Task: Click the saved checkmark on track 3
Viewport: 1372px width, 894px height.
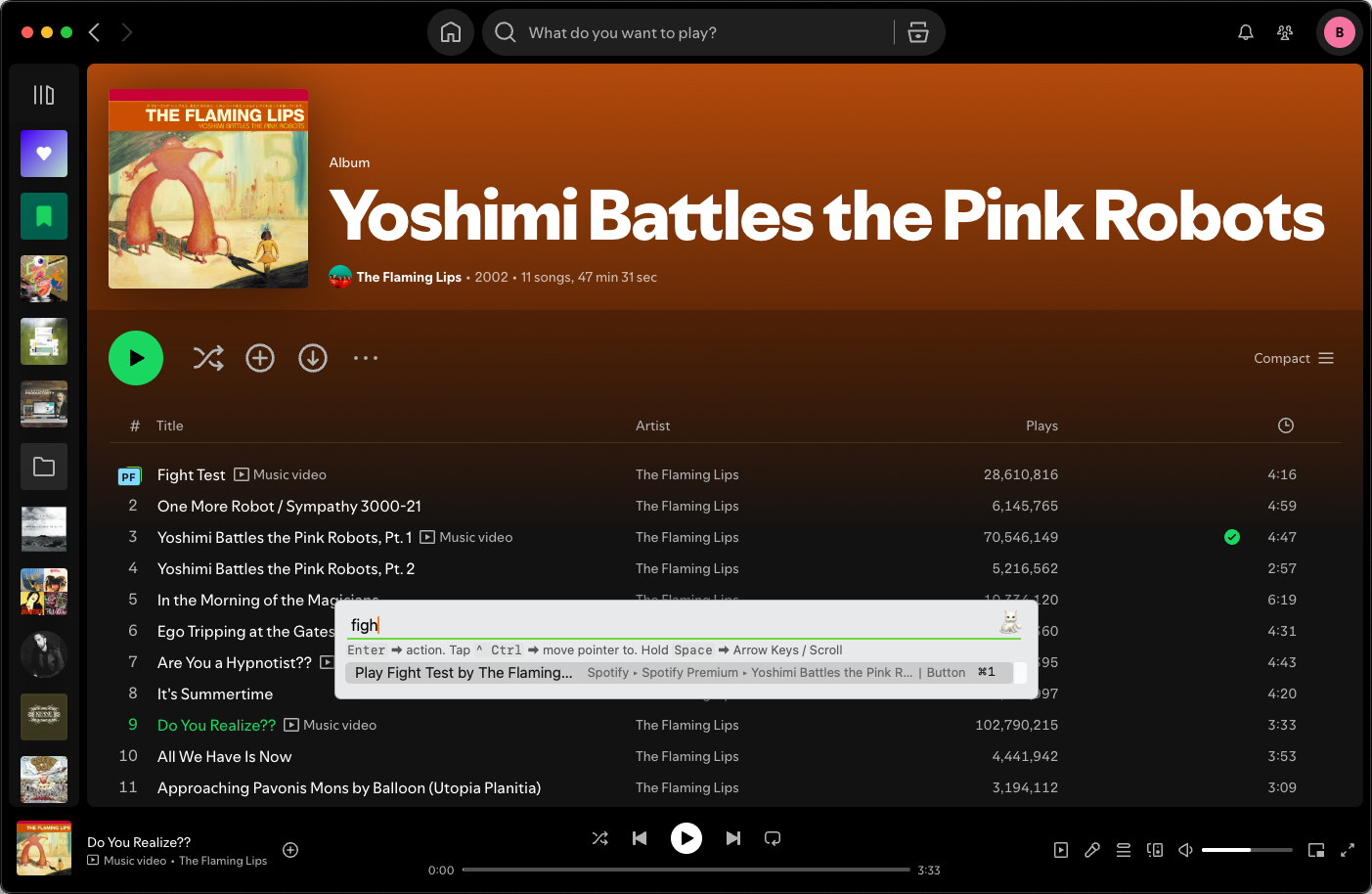Action: (1232, 537)
